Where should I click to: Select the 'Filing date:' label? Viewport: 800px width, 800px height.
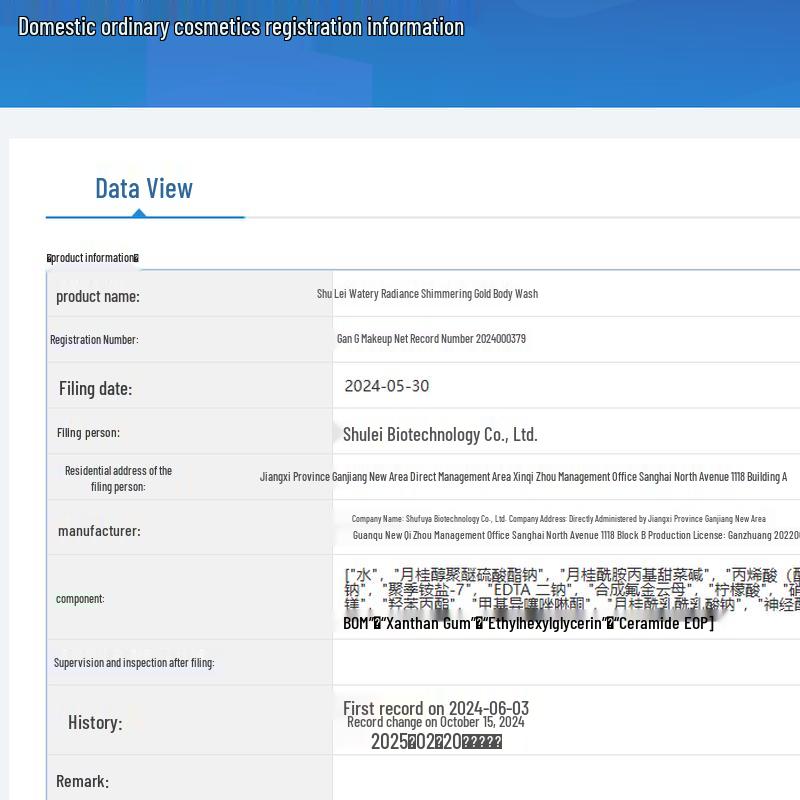[x=95, y=388]
